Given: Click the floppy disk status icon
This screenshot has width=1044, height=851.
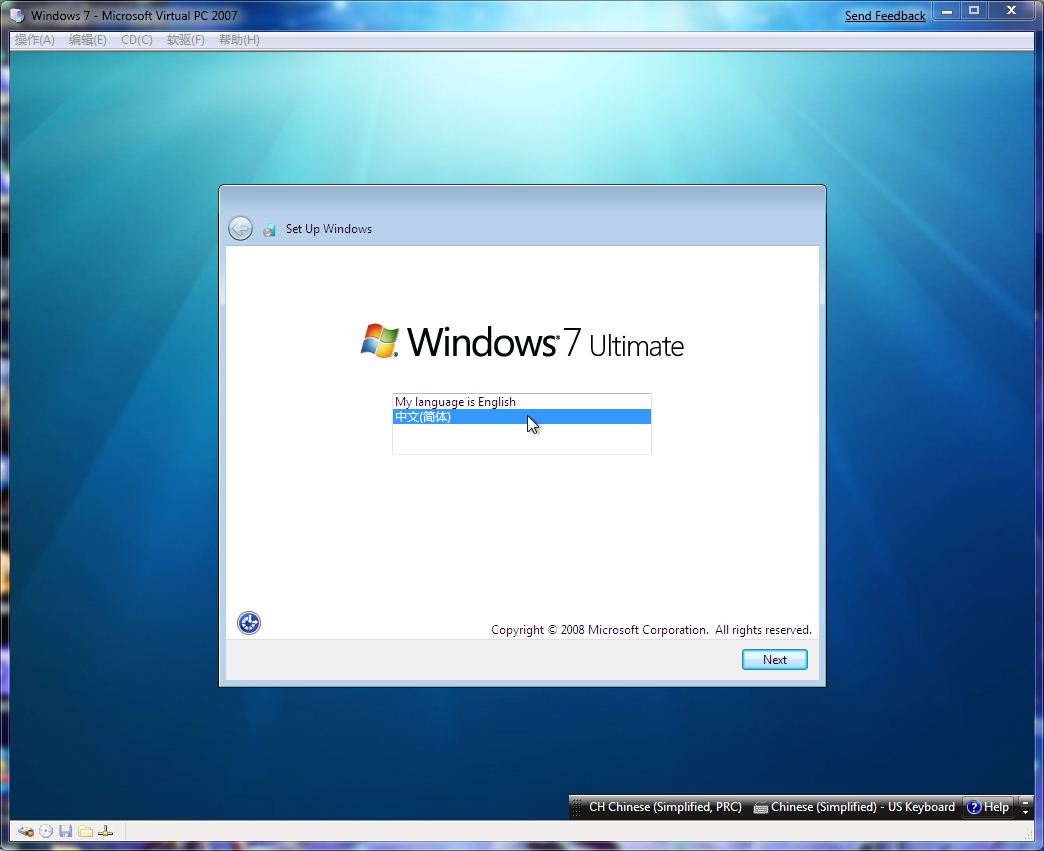Looking at the screenshot, I should [65, 831].
